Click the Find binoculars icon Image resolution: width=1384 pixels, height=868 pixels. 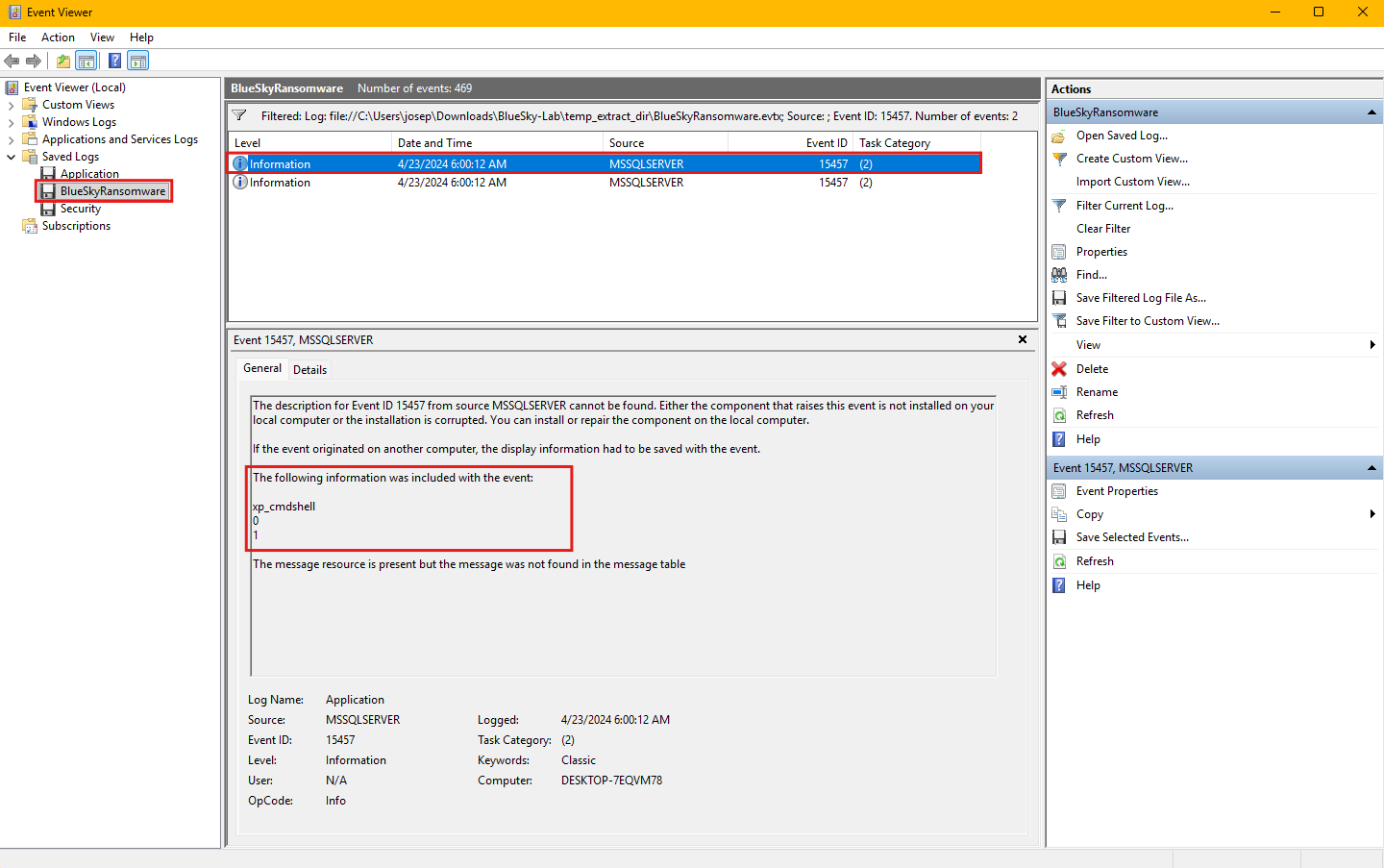pos(1059,275)
